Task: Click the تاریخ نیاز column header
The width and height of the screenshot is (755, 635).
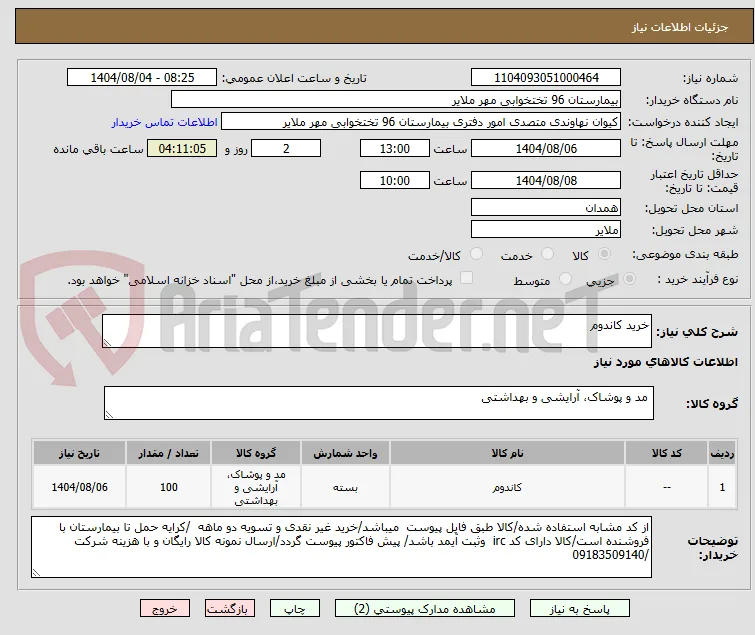Action: [x=79, y=453]
